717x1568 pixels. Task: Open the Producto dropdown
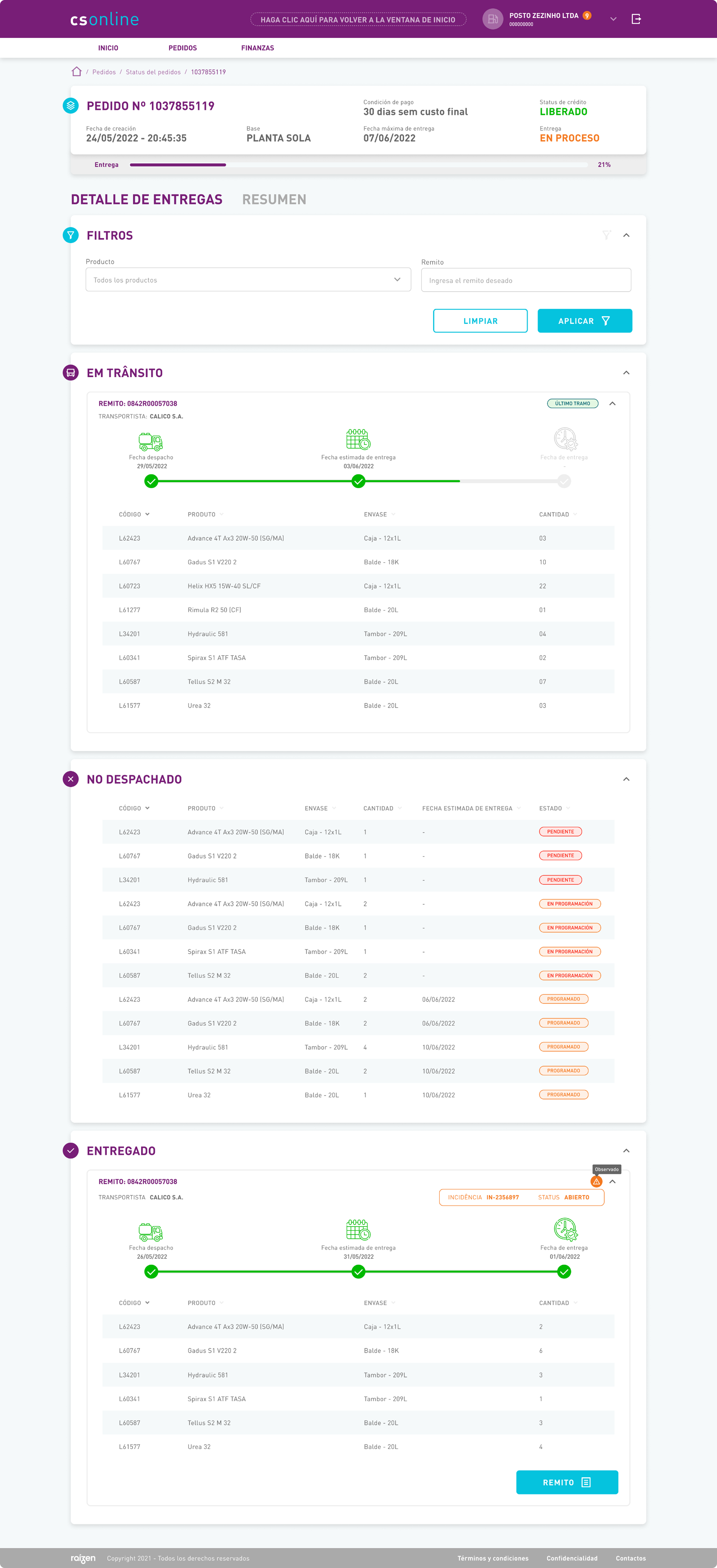click(x=248, y=280)
